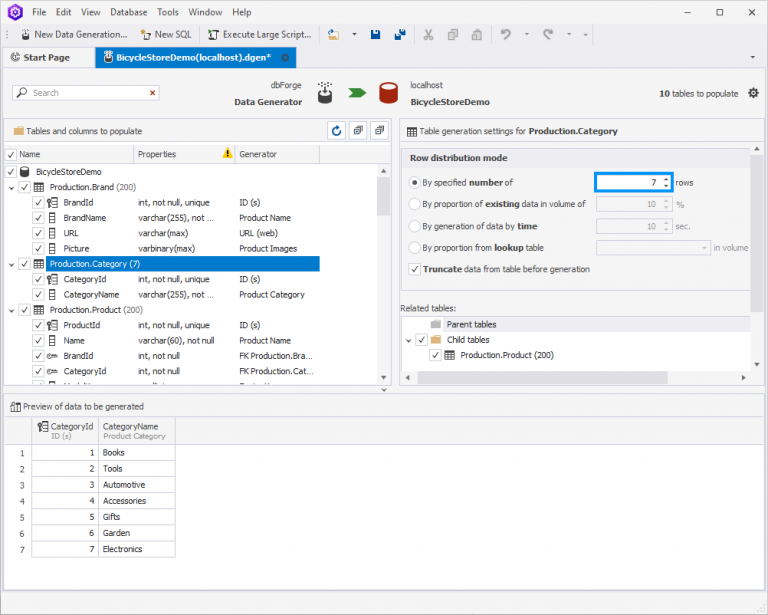The height and width of the screenshot is (615, 768).
Task: Select By generation of data by time
Action: click(415, 227)
